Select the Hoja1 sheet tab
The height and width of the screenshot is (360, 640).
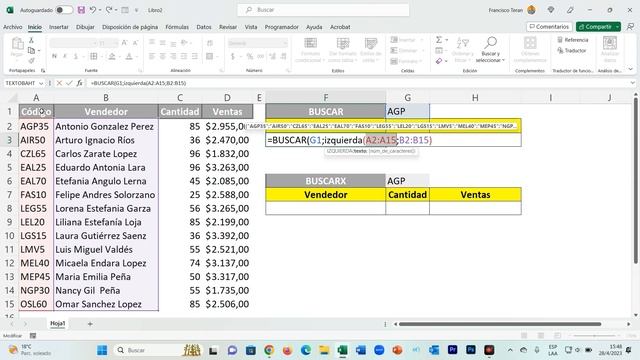[x=58, y=323]
